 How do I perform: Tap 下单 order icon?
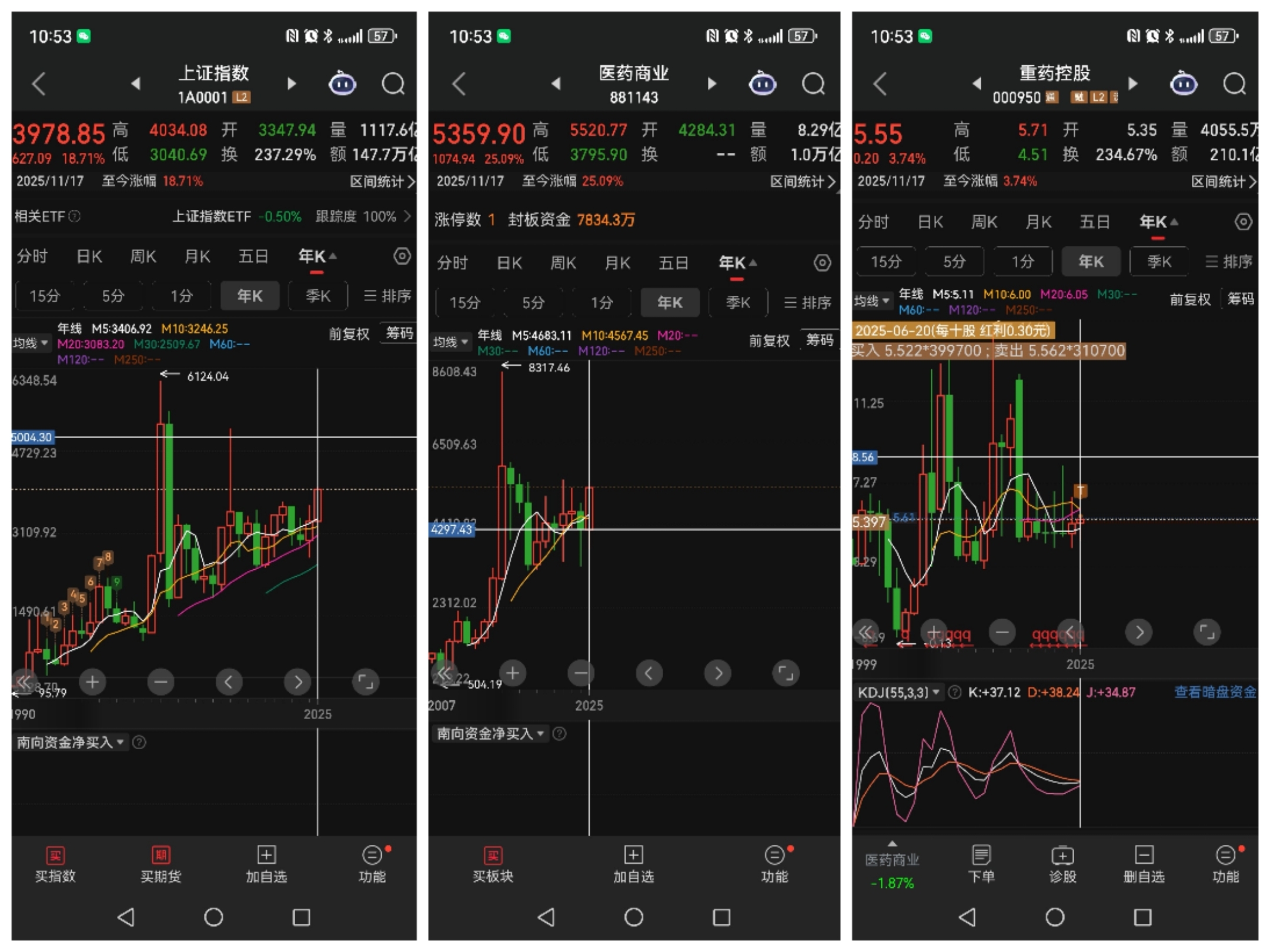[x=981, y=863]
